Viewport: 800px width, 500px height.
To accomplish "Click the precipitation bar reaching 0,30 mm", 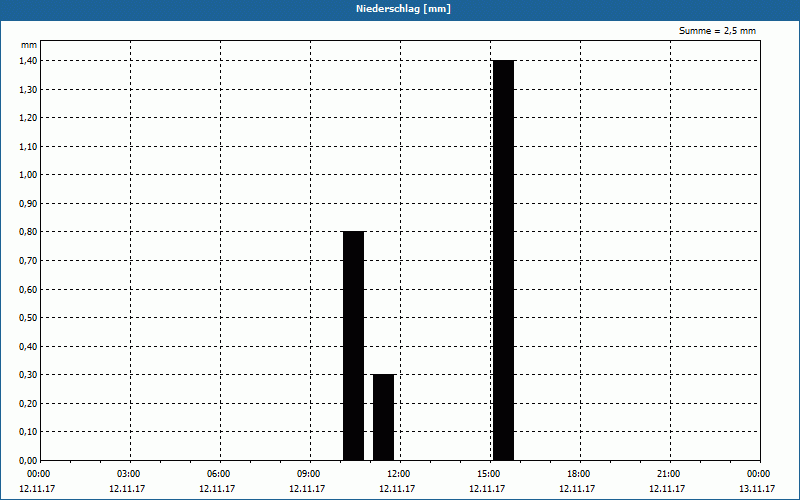I will (x=384, y=417).
